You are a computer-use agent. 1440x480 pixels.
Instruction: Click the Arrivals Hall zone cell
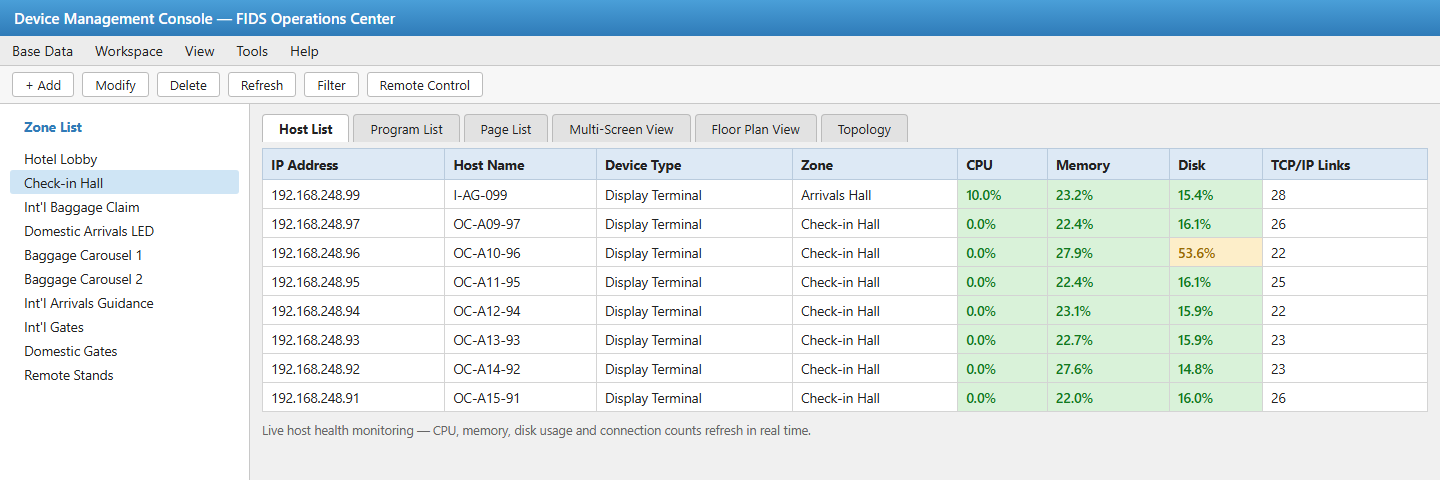pyautogui.click(x=875, y=195)
